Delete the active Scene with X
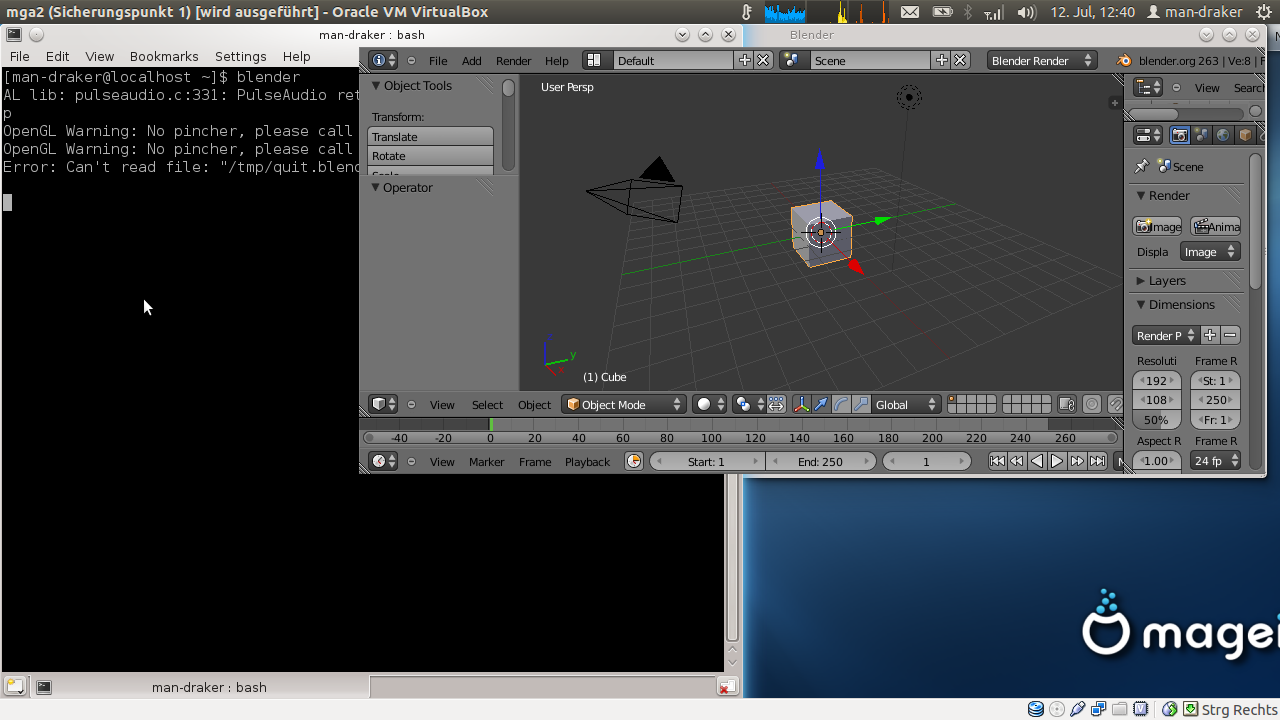Screen dimensions: 1280x720 pos(960,60)
